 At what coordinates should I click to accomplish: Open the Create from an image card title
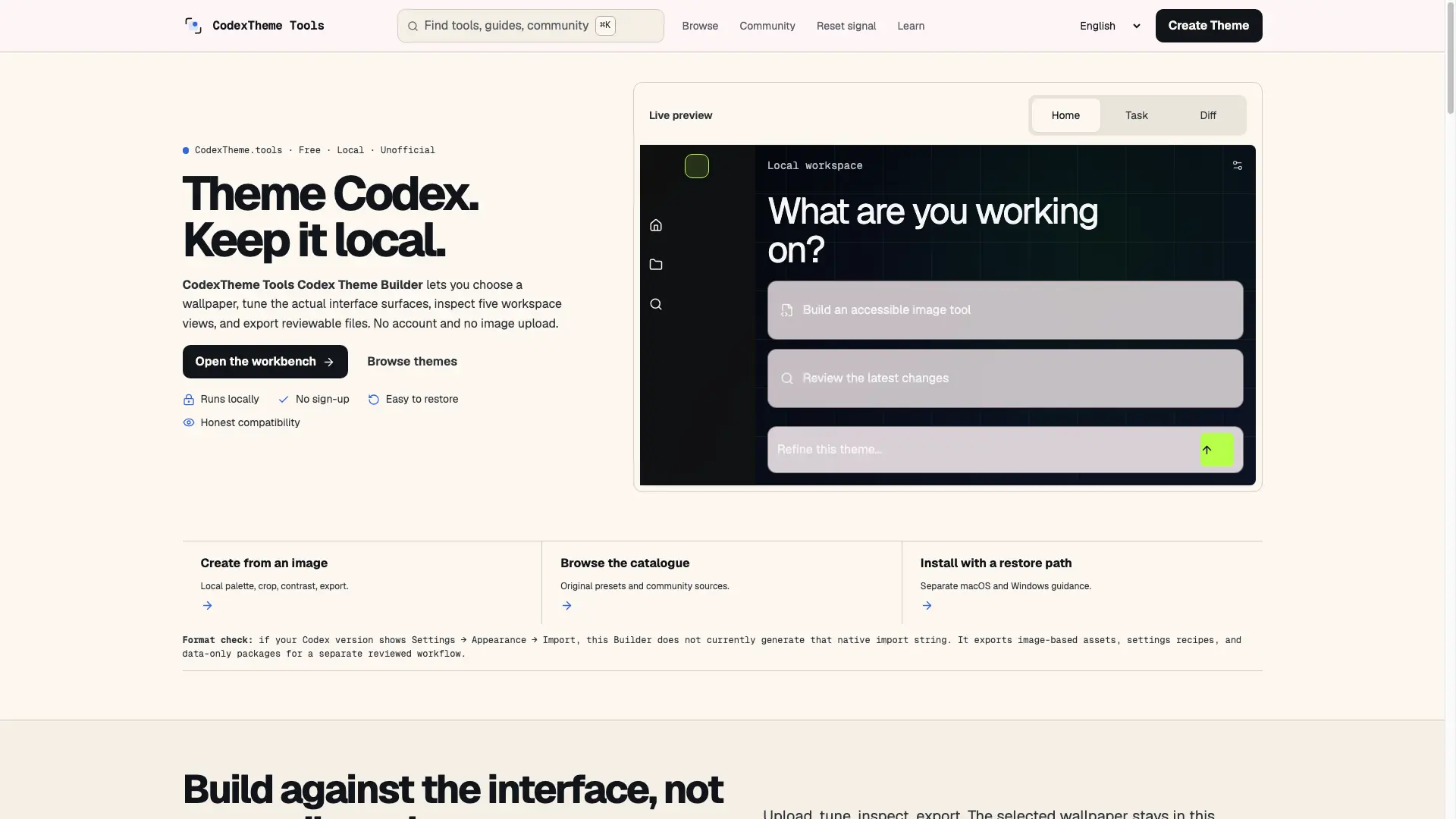coord(264,563)
